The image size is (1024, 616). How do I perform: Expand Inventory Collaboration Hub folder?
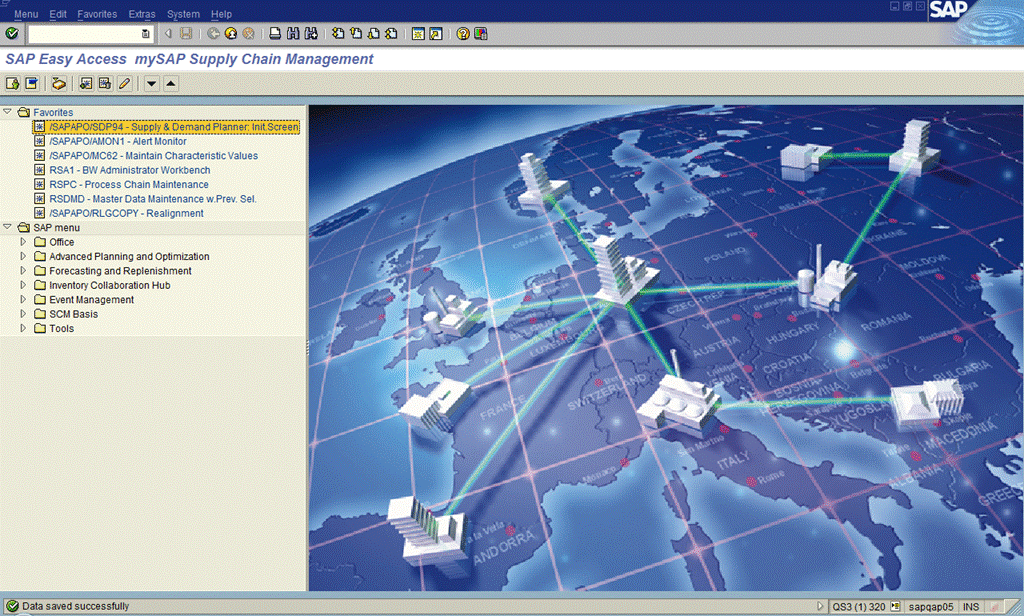23,285
